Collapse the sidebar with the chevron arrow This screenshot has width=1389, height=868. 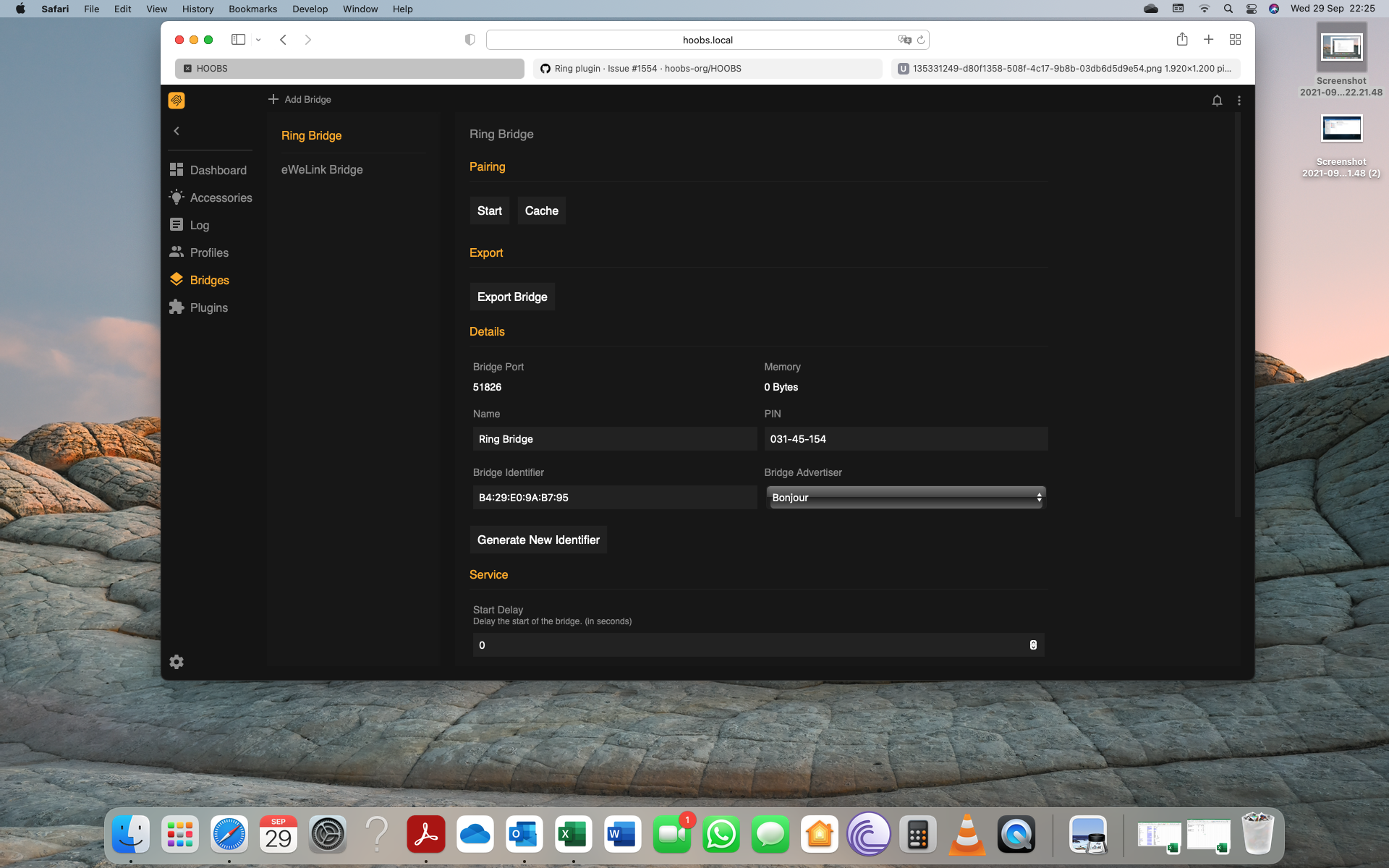(176, 131)
